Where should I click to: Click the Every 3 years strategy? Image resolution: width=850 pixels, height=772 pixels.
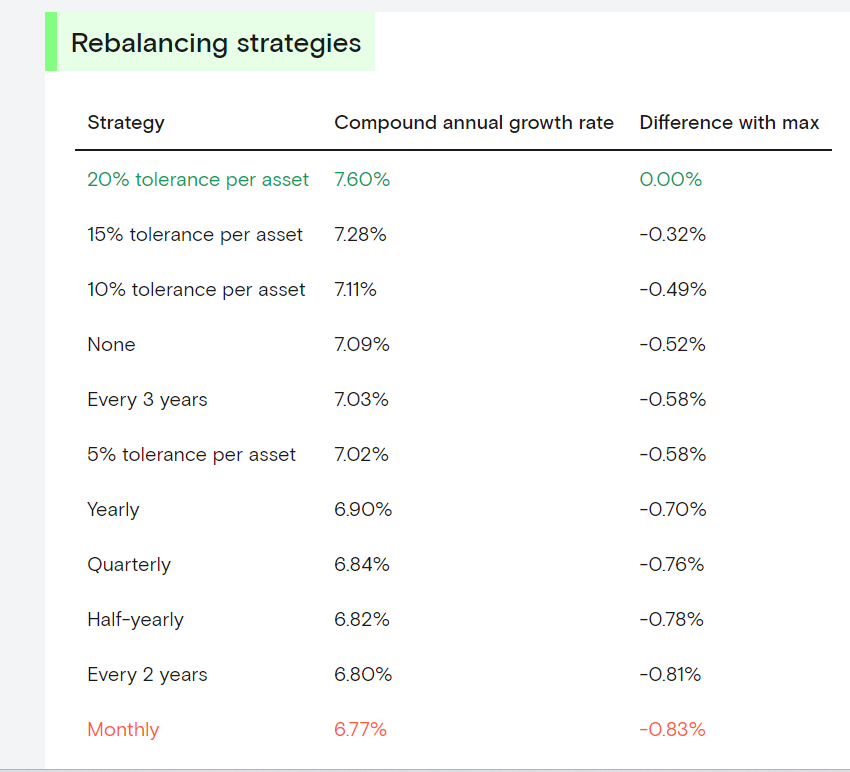click(147, 400)
